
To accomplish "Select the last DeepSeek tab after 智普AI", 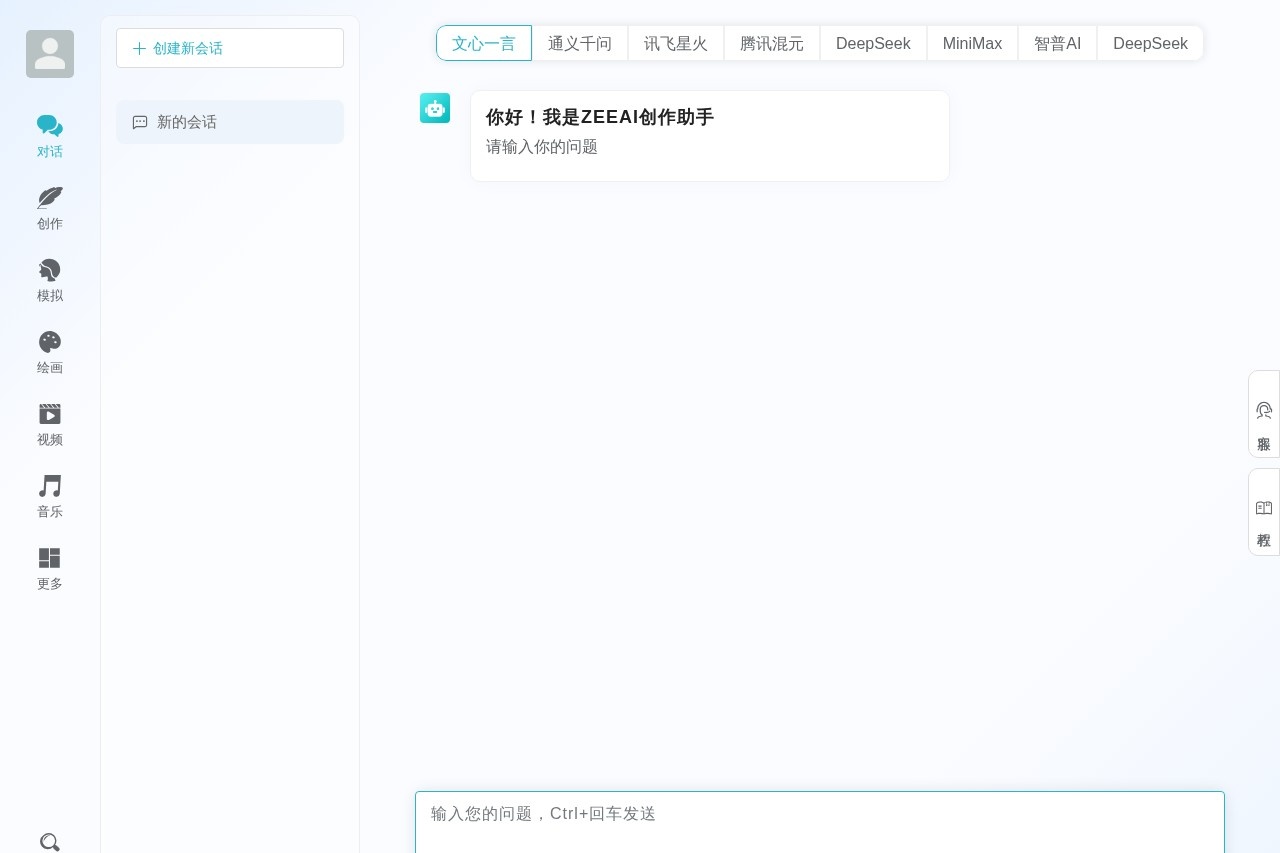I will tap(1150, 43).
